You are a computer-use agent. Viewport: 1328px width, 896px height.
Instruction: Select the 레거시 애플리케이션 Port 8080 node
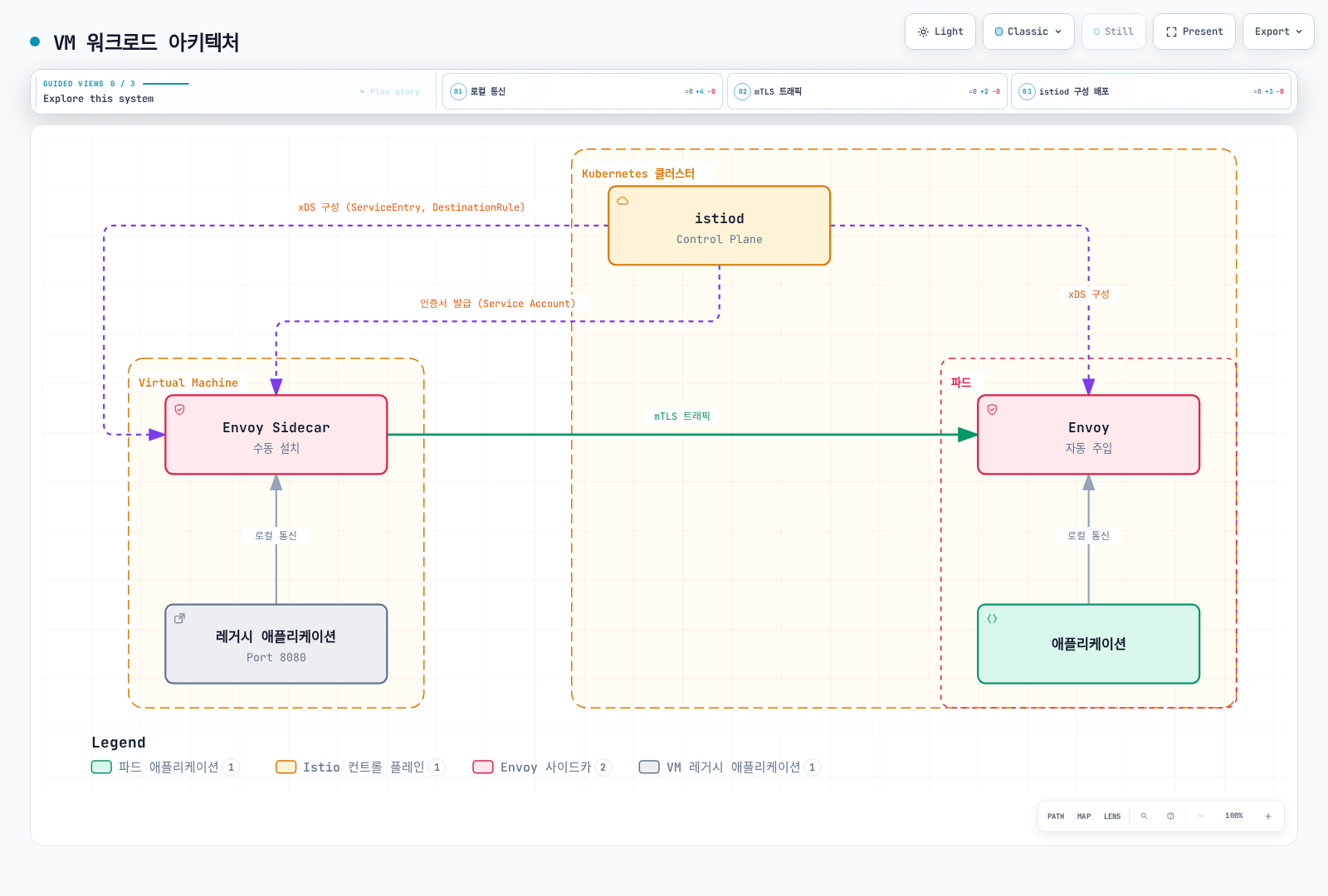point(276,644)
